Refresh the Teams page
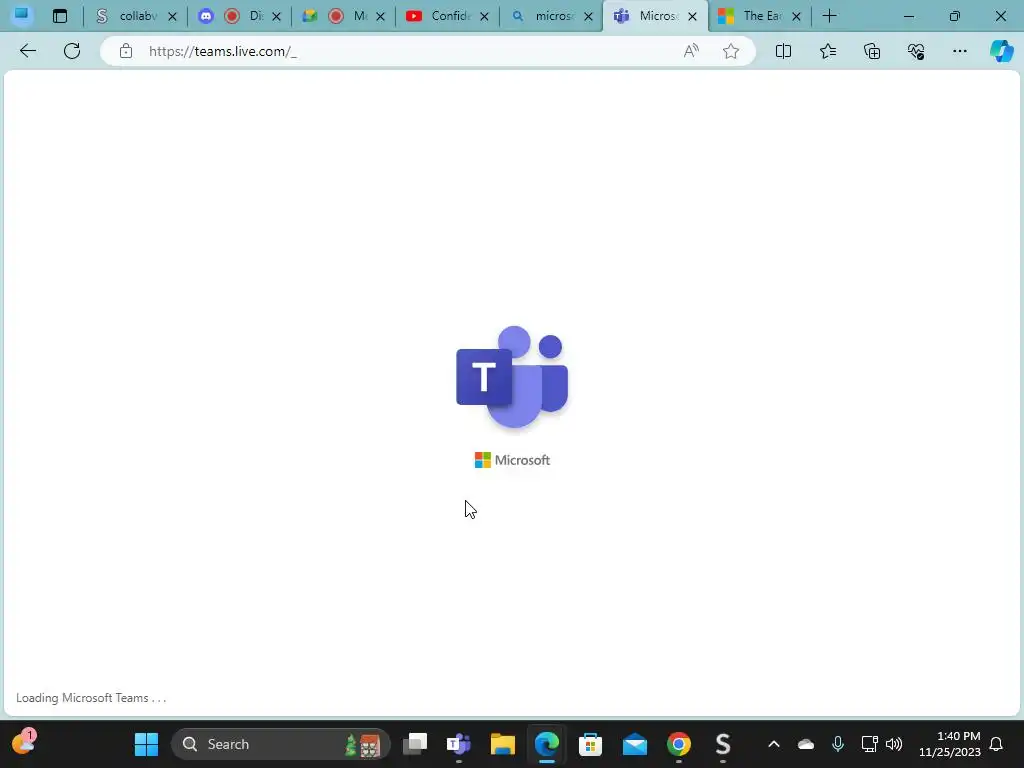Image resolution: width=1024 pixels, height=768 pixels. [72, 51]
